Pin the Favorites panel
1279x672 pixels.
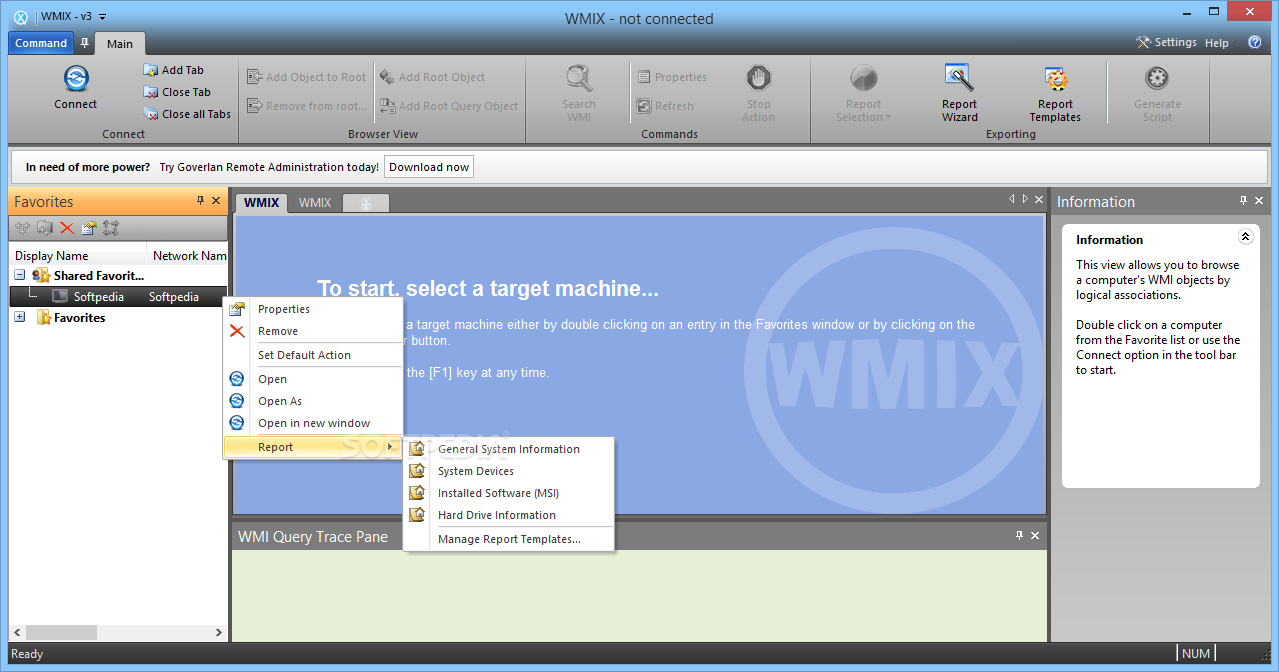click(200, 201)
